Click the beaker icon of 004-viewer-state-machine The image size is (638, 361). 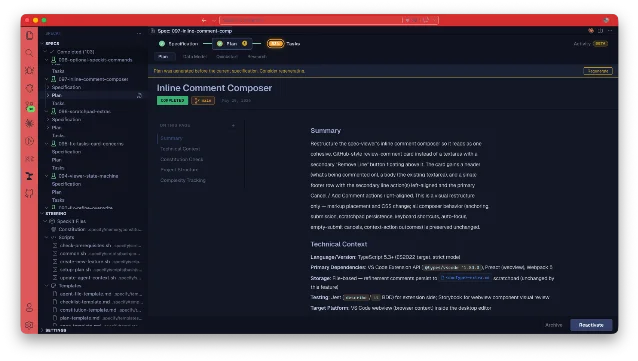click(x=53, y=176)
